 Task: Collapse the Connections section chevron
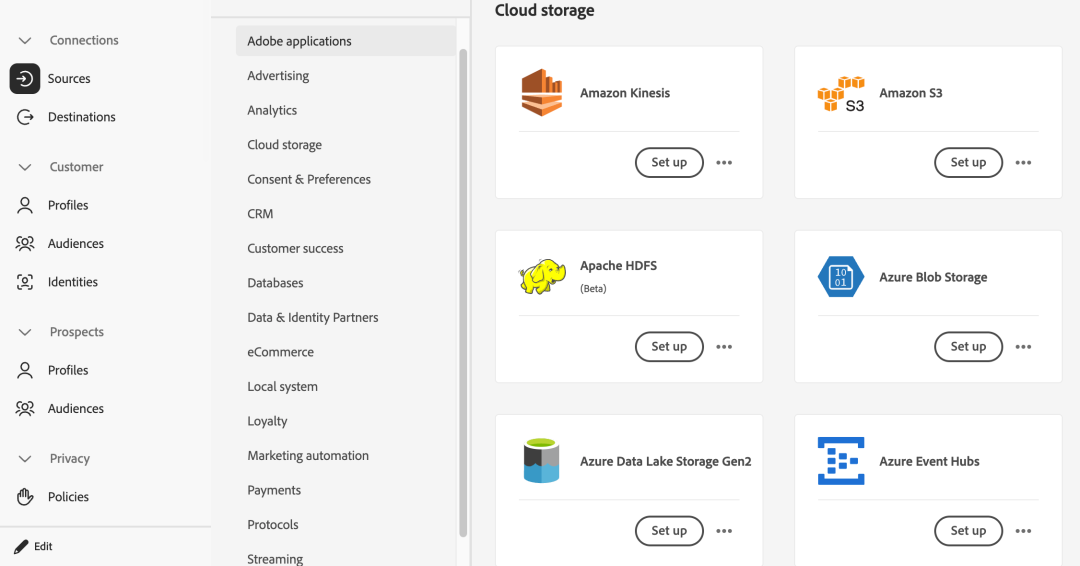tap(25, 41)
